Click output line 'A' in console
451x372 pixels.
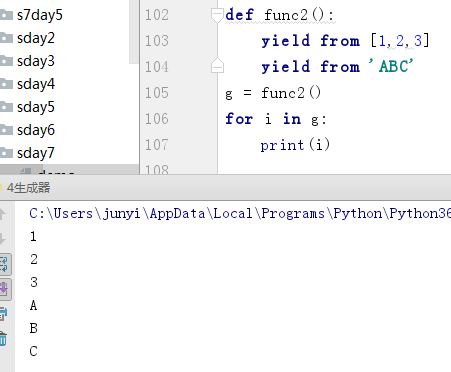point(33,306)
